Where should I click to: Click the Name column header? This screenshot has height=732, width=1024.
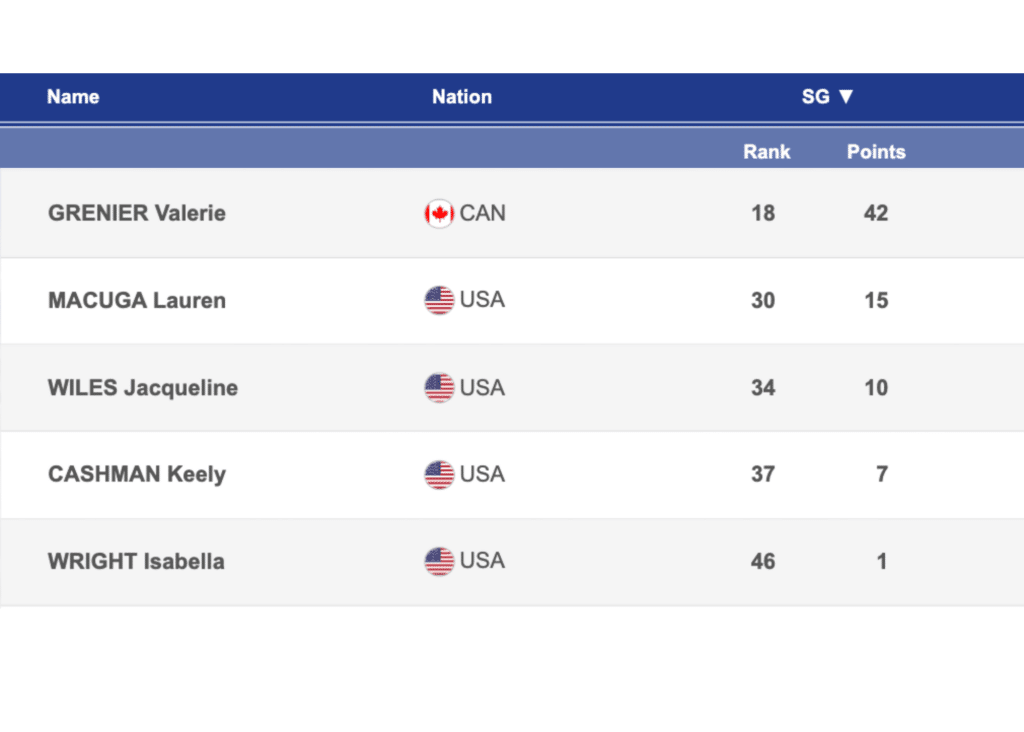[x=73, y=97]
